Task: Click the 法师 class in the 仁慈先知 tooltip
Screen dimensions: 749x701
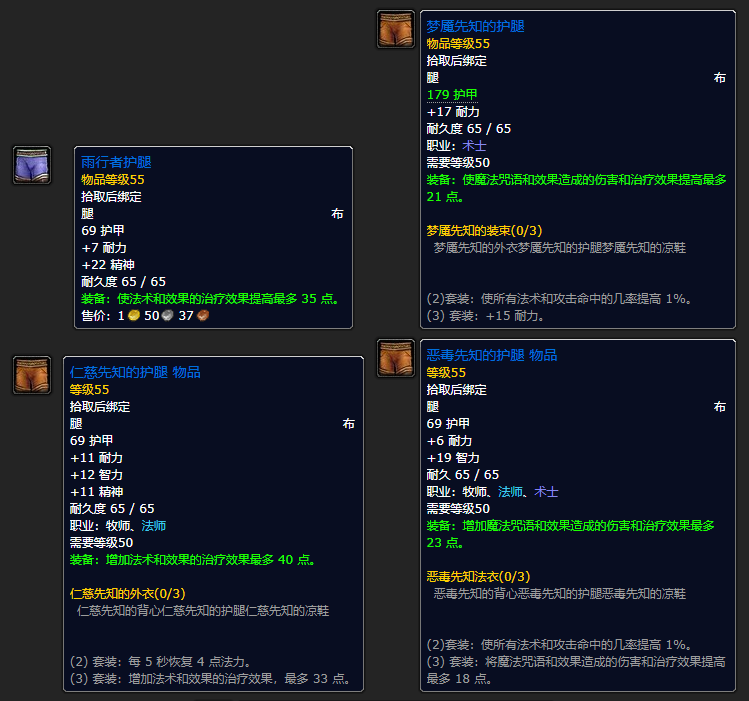Action: pos(154,526)
